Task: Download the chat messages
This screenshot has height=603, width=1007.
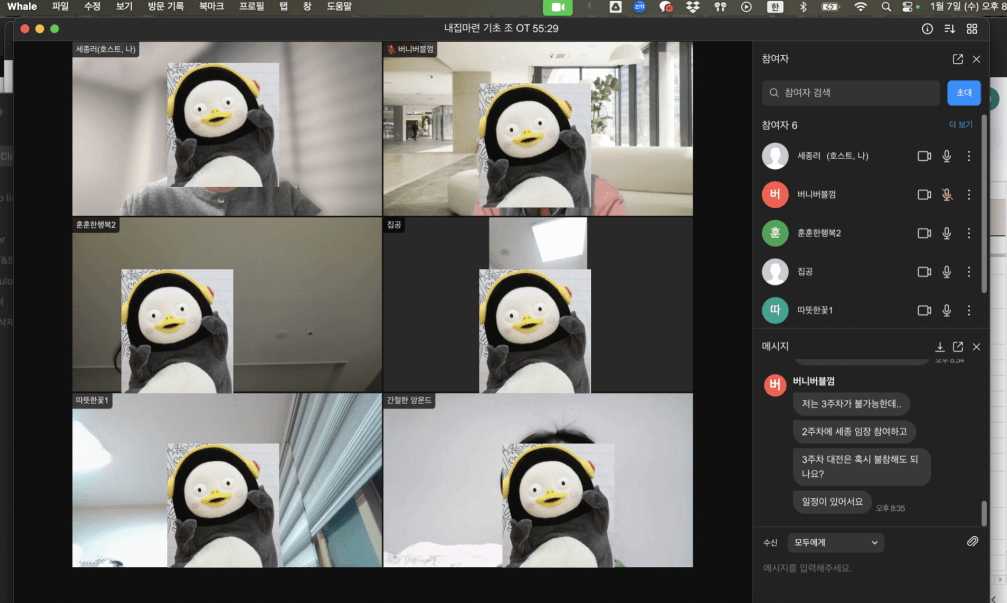Action: pos(940,346)
